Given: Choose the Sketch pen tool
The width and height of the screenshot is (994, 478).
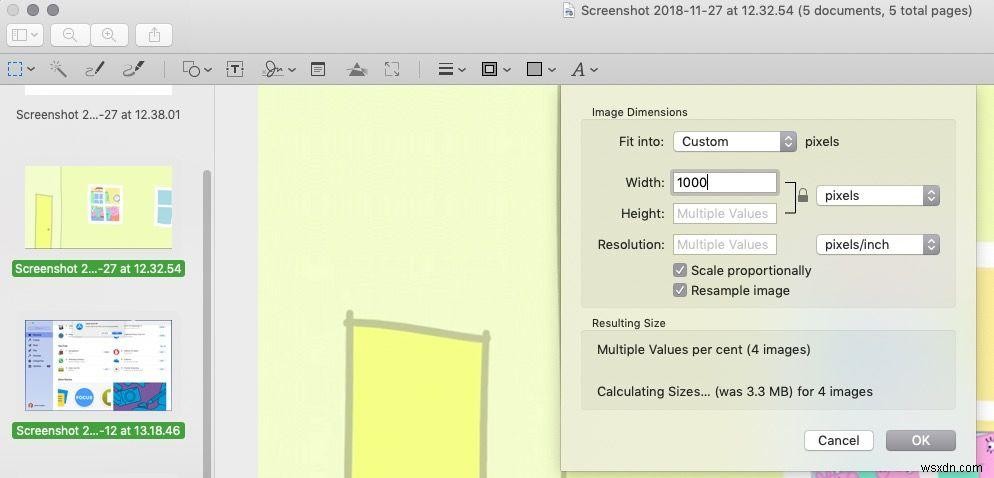Looking at the screenshot, I should coord(95,69).
